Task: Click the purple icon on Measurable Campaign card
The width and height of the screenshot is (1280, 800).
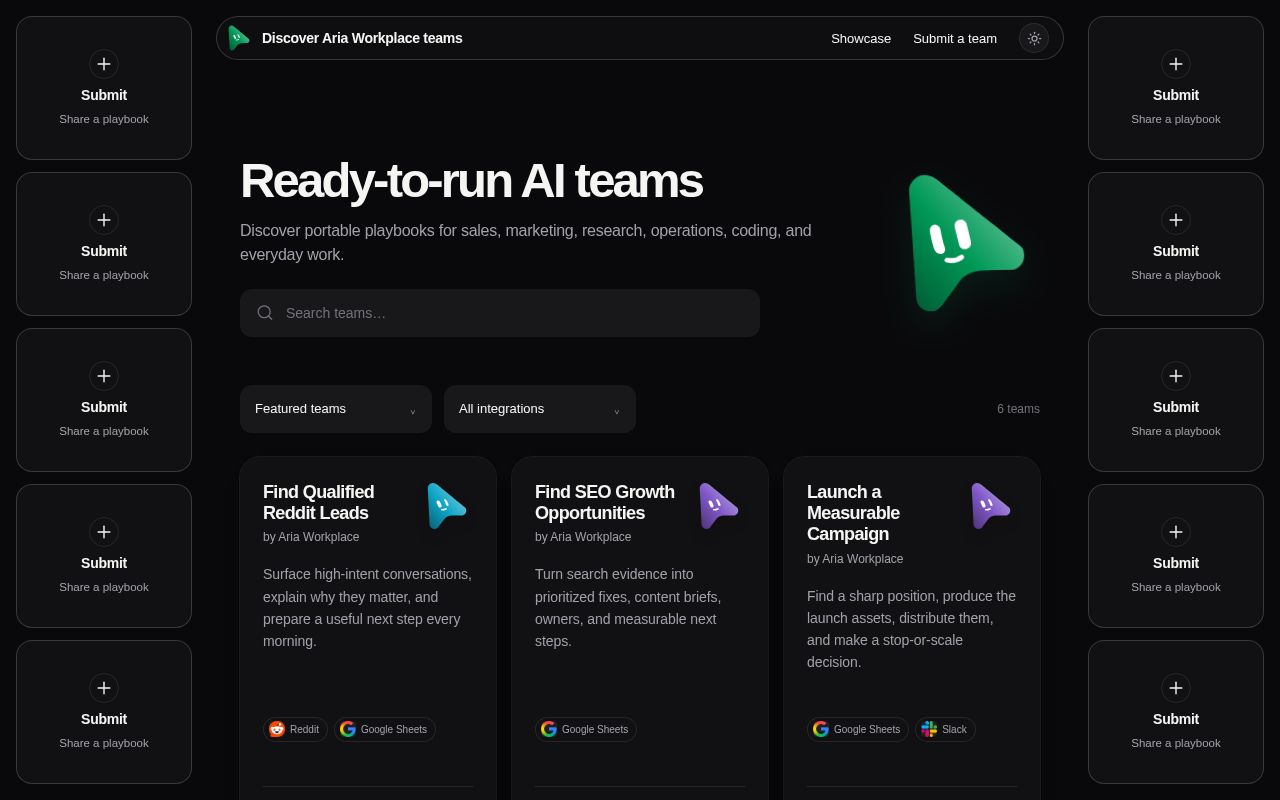Action: point(990,506)
